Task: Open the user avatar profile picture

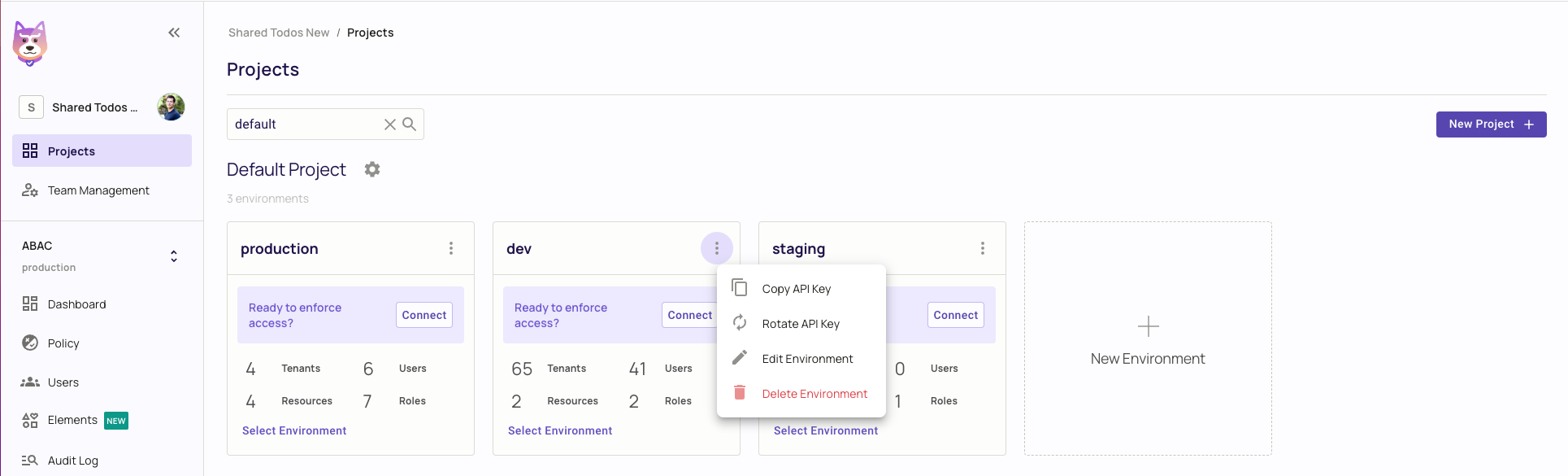Action: (x=171, y=107)
